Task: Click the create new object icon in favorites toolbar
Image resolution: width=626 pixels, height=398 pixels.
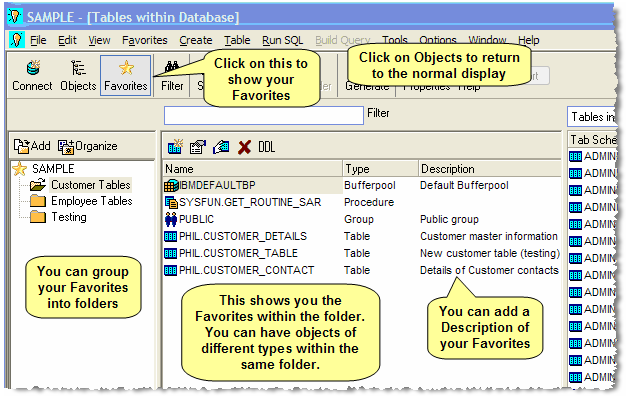Action: 175,147
